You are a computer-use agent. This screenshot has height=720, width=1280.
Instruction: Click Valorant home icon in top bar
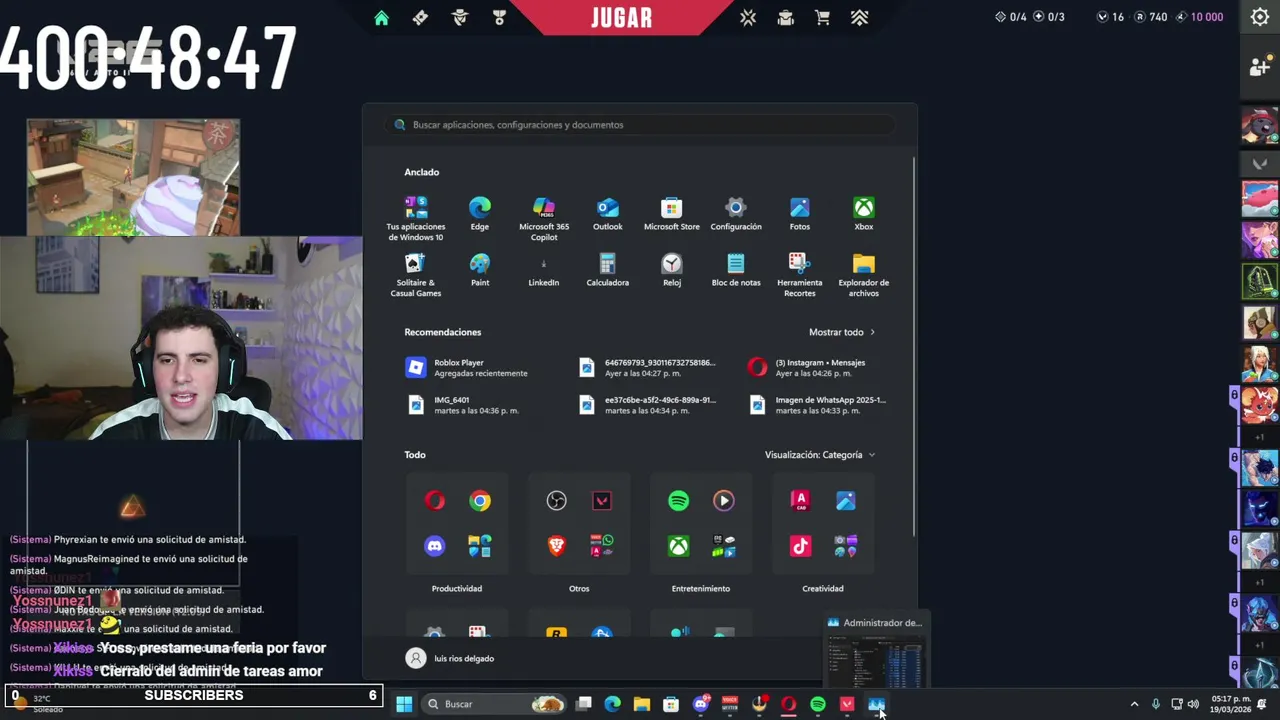tap(381, 18)
